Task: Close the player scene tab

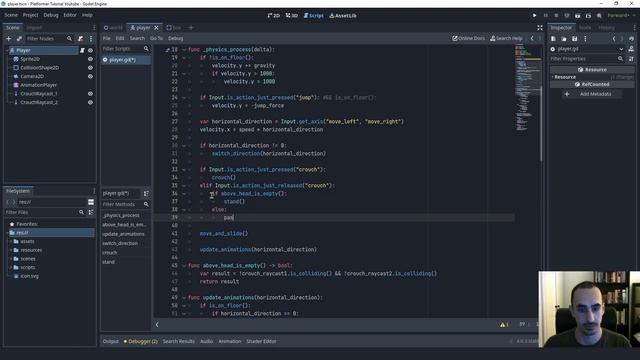Action: [156, 28]
